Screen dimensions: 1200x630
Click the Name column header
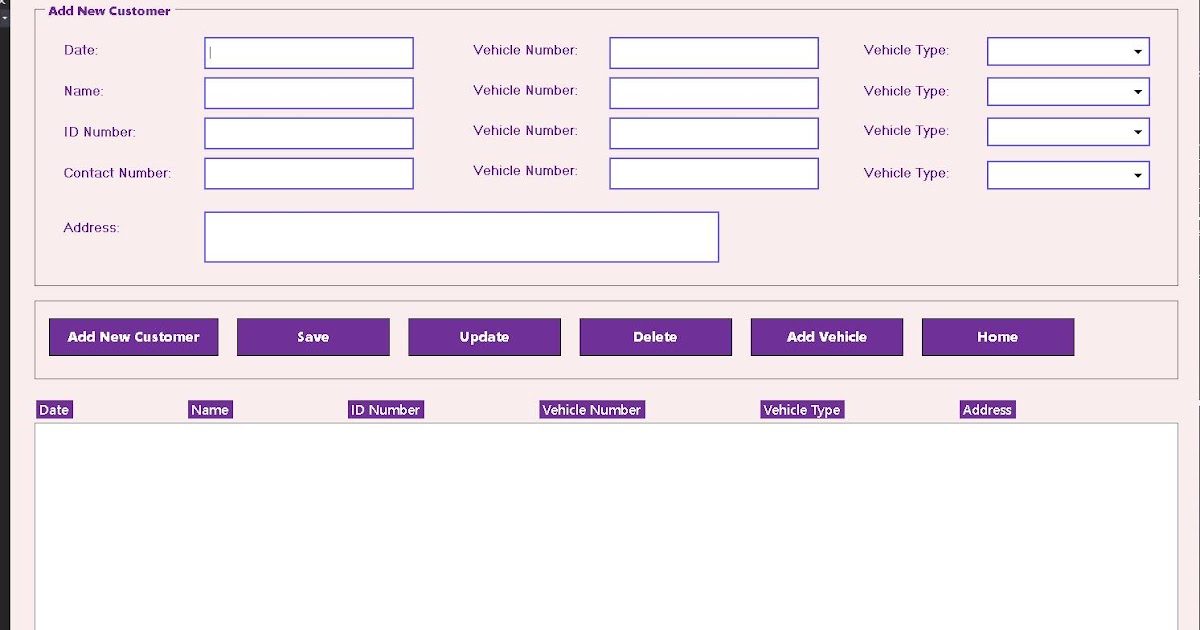point(210,409)
